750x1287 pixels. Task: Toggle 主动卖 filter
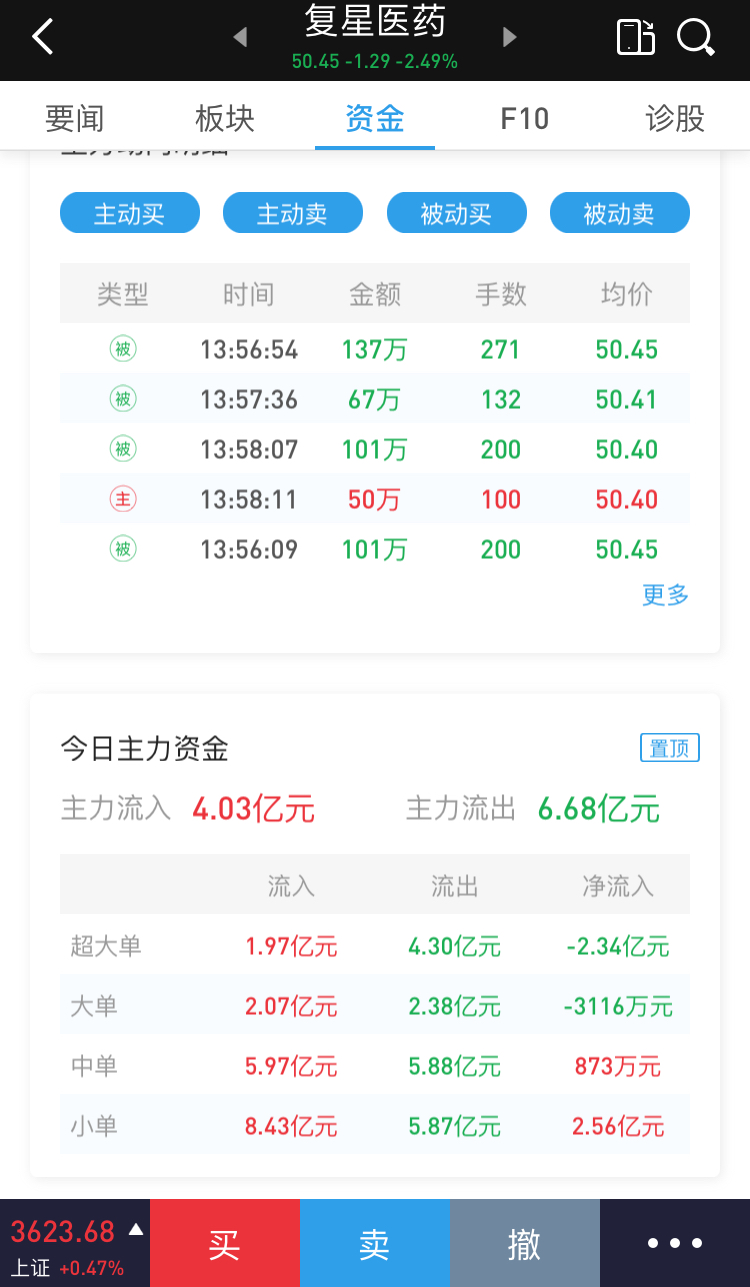pos(293,213)
